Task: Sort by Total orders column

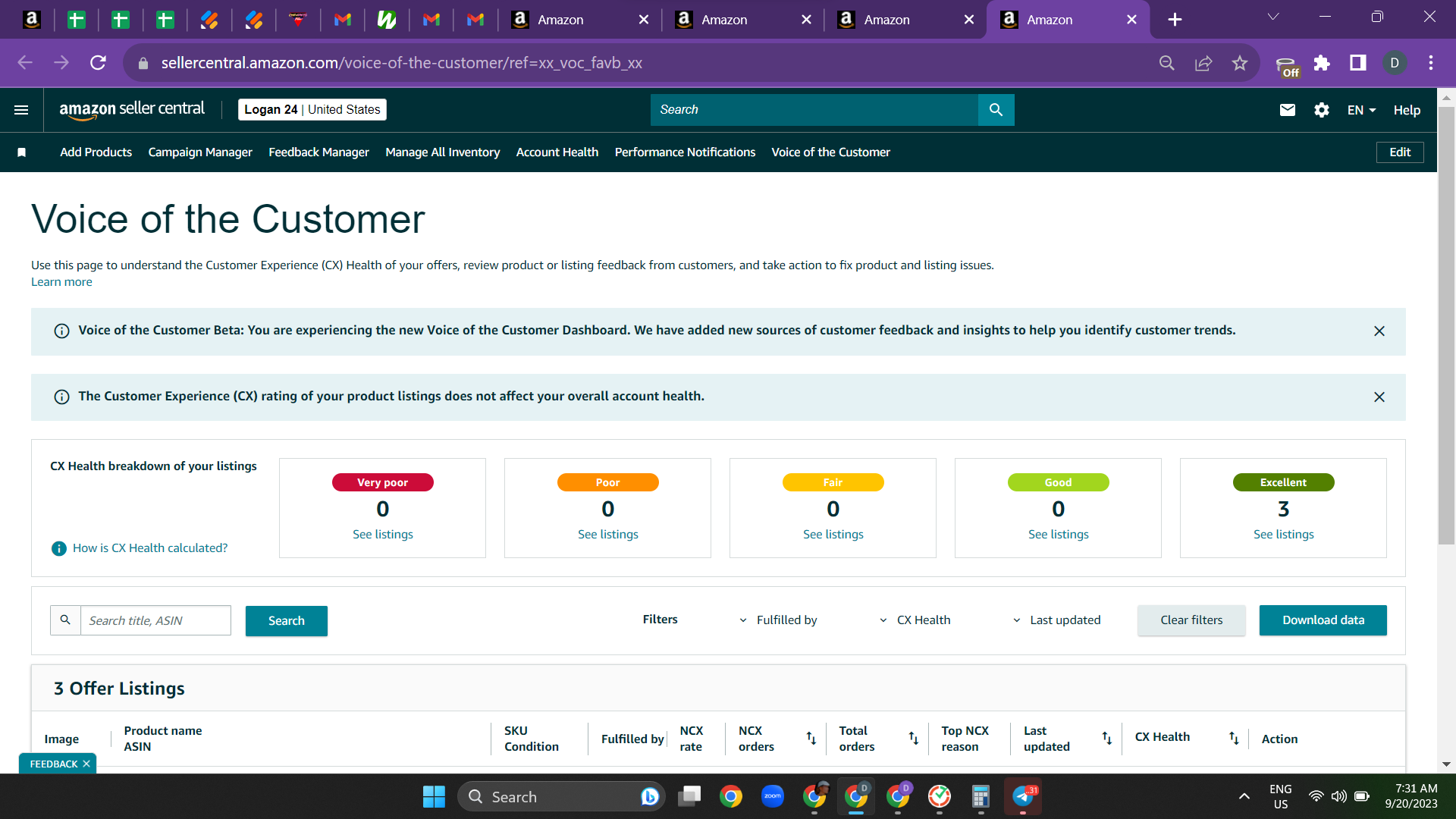Action: [913, 738]
